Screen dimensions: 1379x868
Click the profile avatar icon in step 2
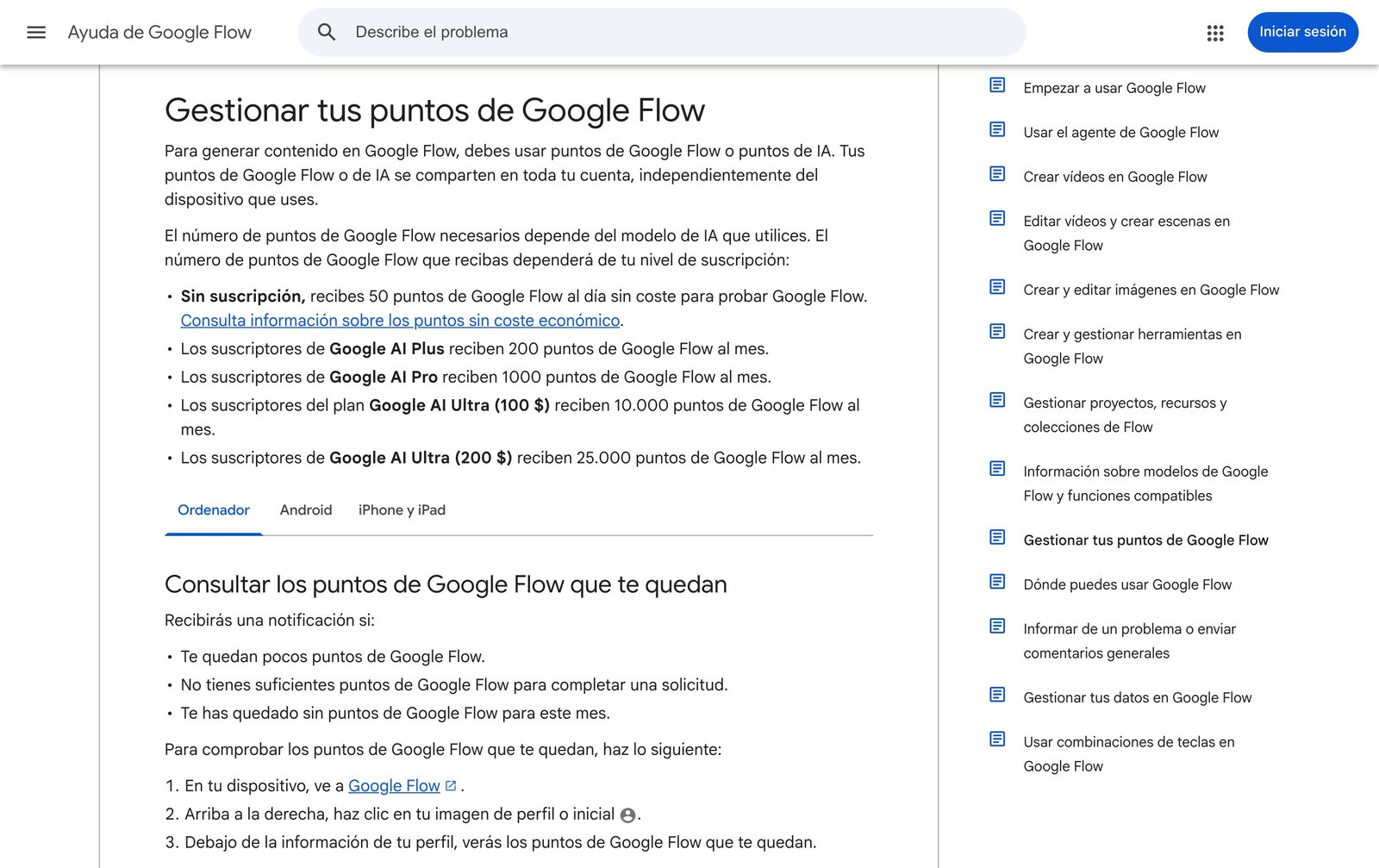point(627,815)
